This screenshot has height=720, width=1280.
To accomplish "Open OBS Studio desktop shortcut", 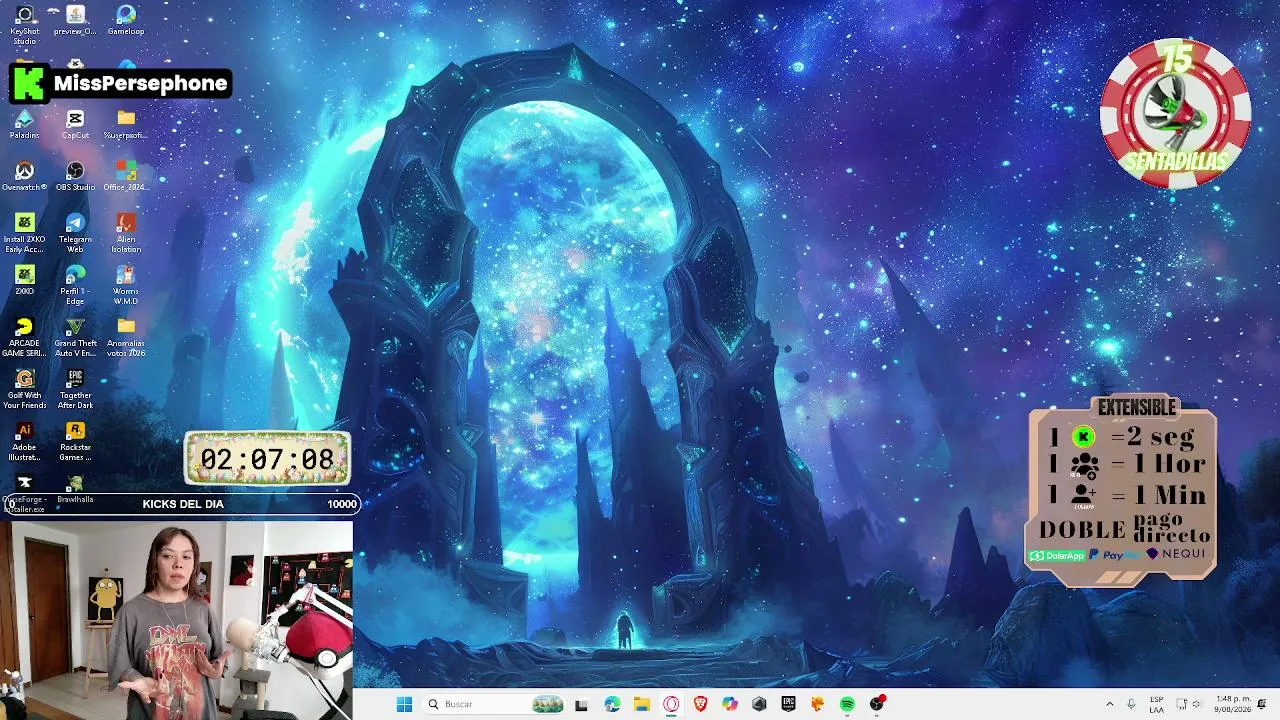I will (x=75, y=176).
